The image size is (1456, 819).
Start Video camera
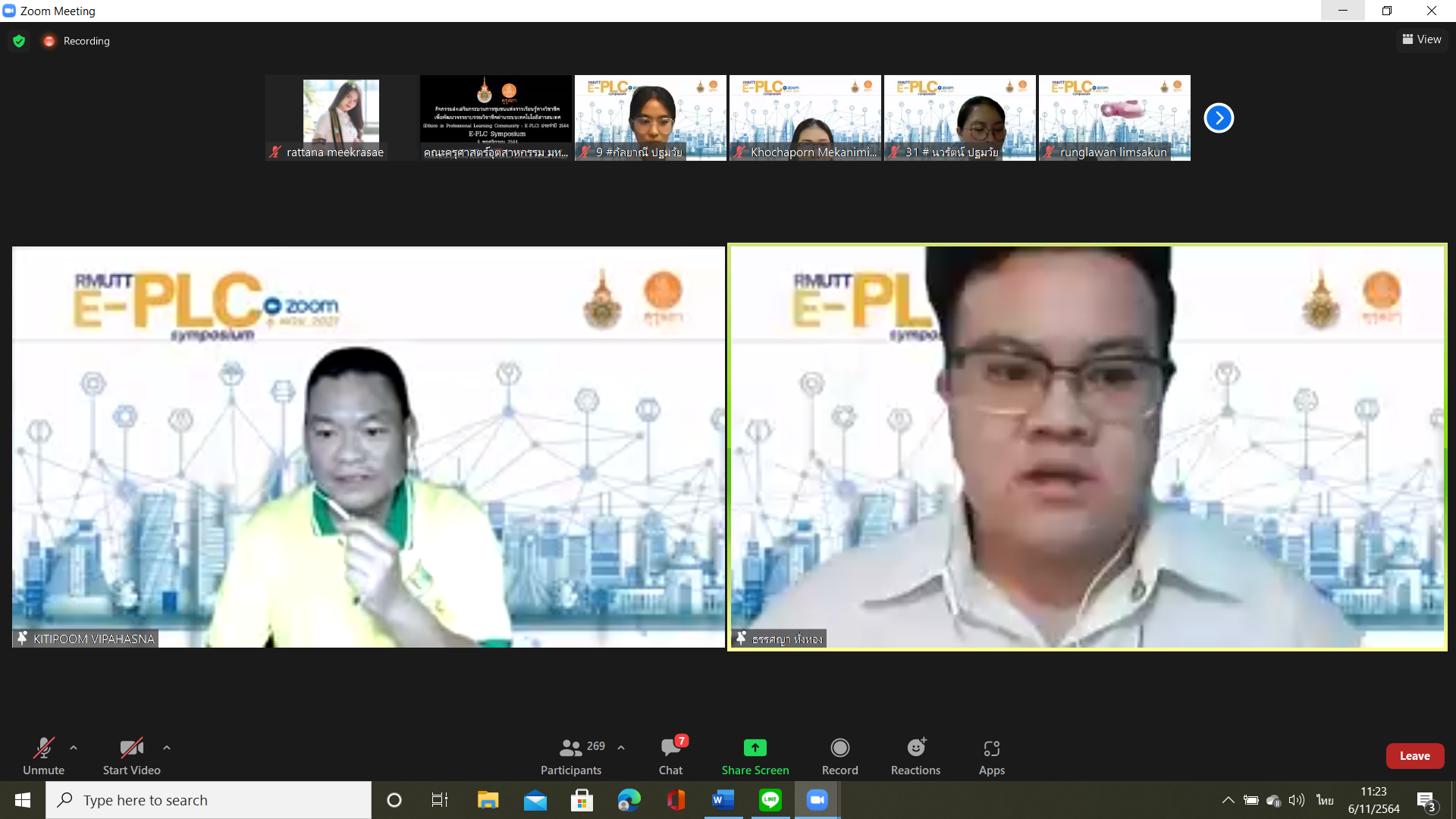click(131, 756)
